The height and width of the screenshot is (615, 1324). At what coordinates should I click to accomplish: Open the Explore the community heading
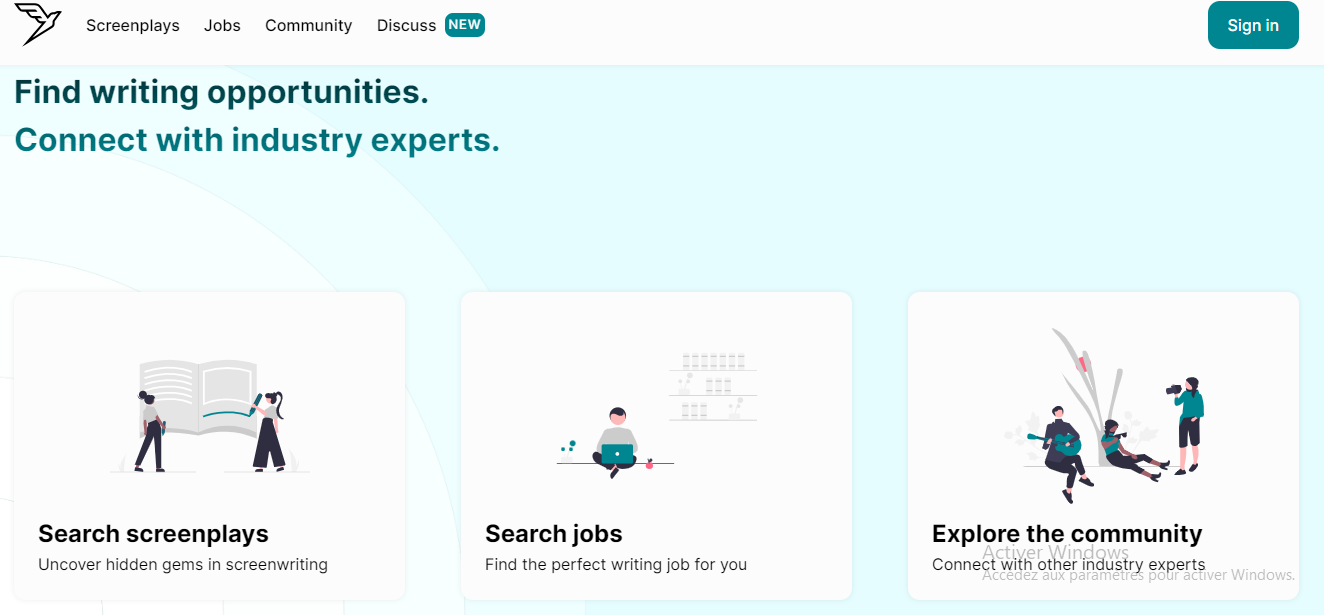pos(1067,534)
